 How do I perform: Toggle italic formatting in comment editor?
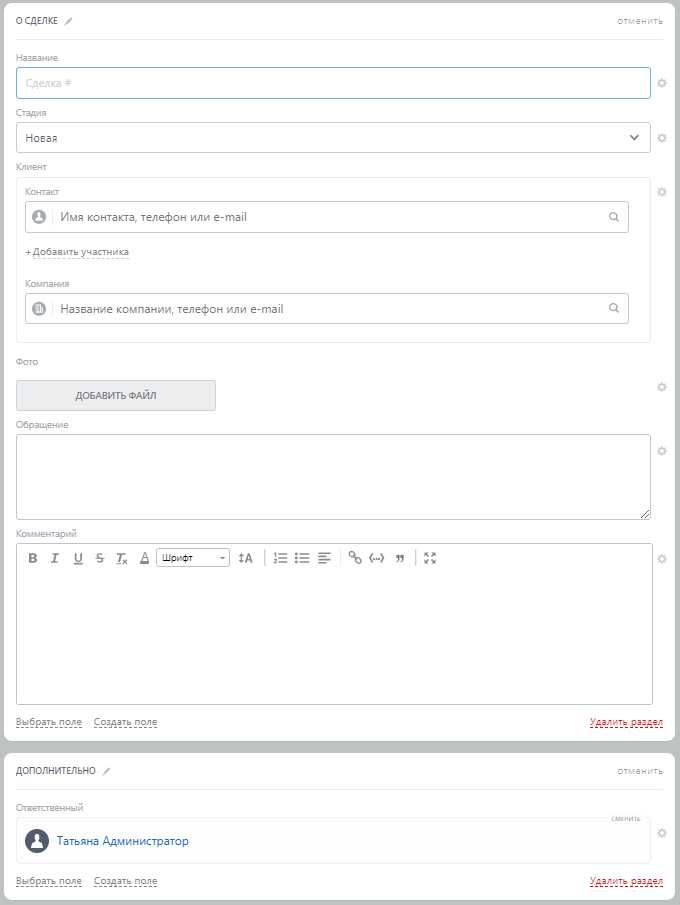coord(55,558)
